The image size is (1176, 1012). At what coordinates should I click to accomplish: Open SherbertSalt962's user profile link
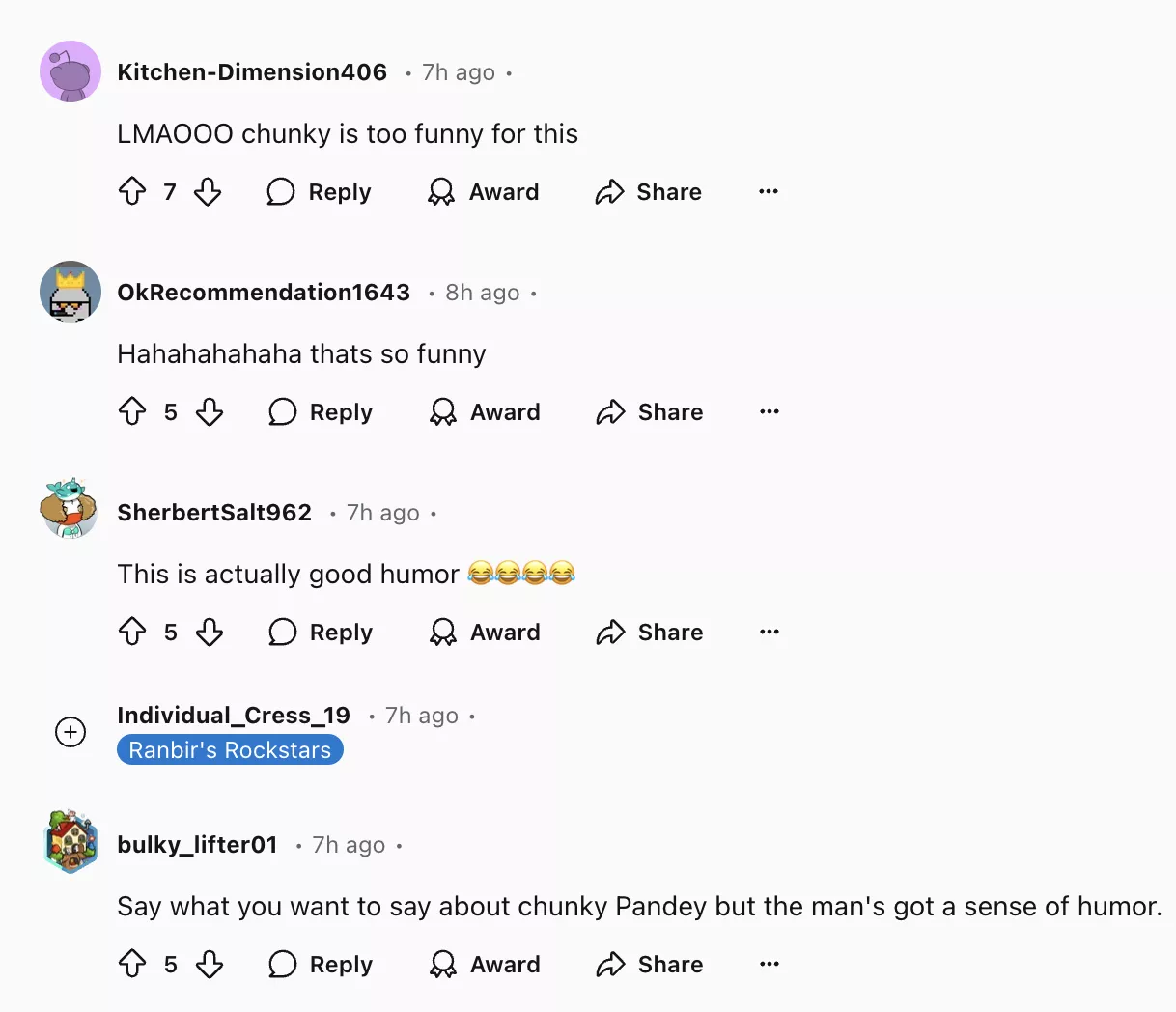point(214,513)
